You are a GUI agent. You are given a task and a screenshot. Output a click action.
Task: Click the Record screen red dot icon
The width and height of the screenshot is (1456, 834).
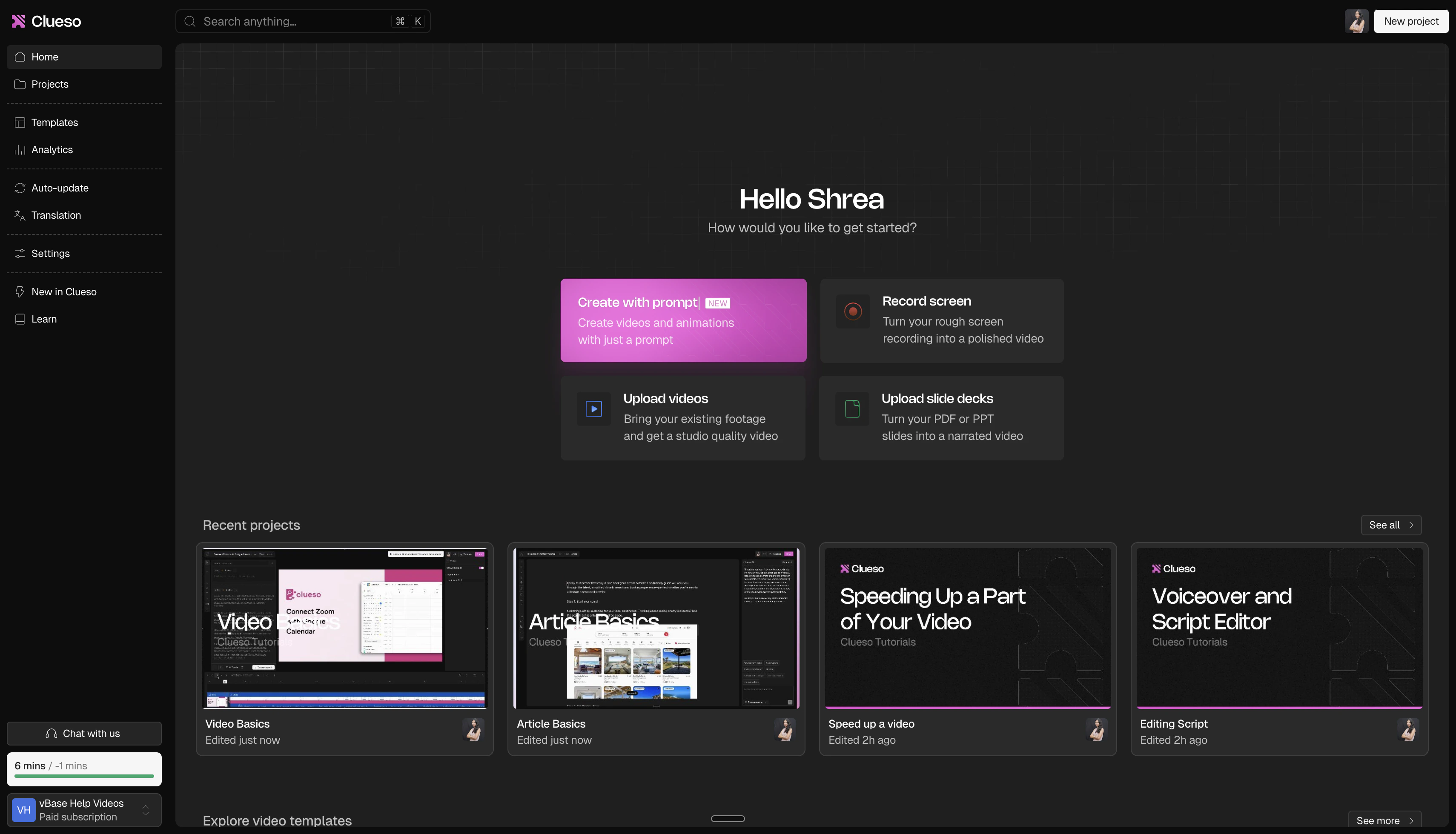(853, 311)
